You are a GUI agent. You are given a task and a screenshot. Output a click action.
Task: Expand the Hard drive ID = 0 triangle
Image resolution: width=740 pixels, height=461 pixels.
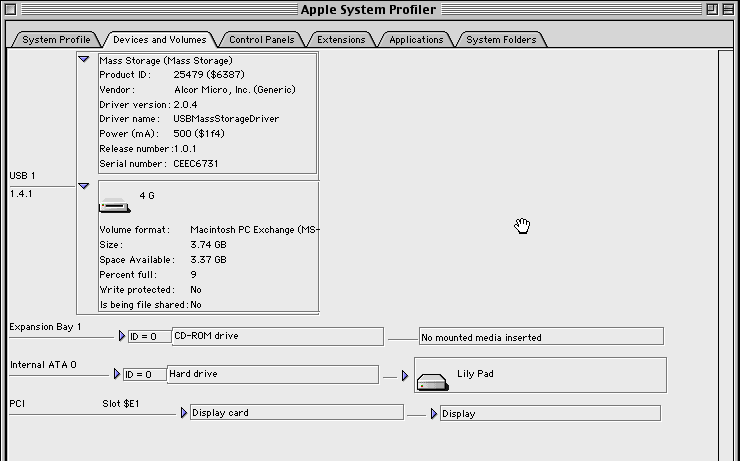(x=117, y=374)
